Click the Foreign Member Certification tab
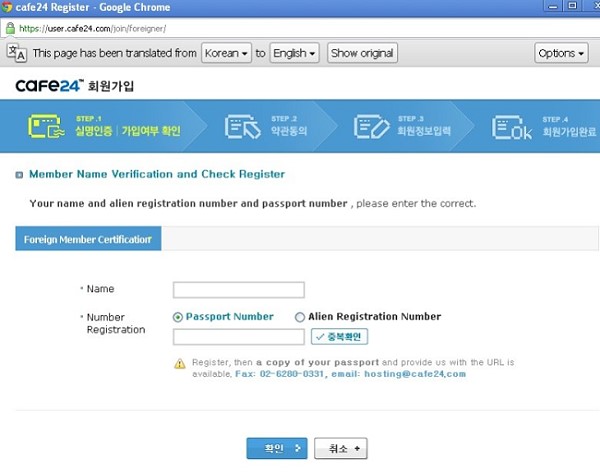Screen dimensions: 600x473 coord(88,239)
